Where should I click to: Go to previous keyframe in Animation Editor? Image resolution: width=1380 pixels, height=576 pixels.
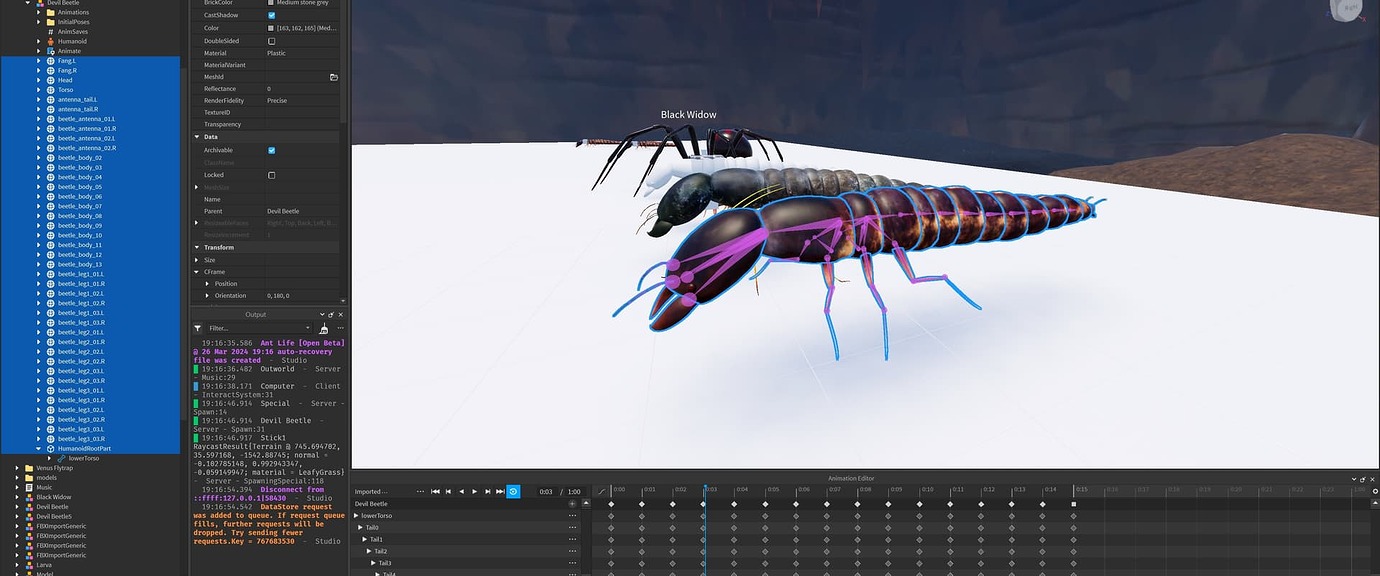pos(448,491)
